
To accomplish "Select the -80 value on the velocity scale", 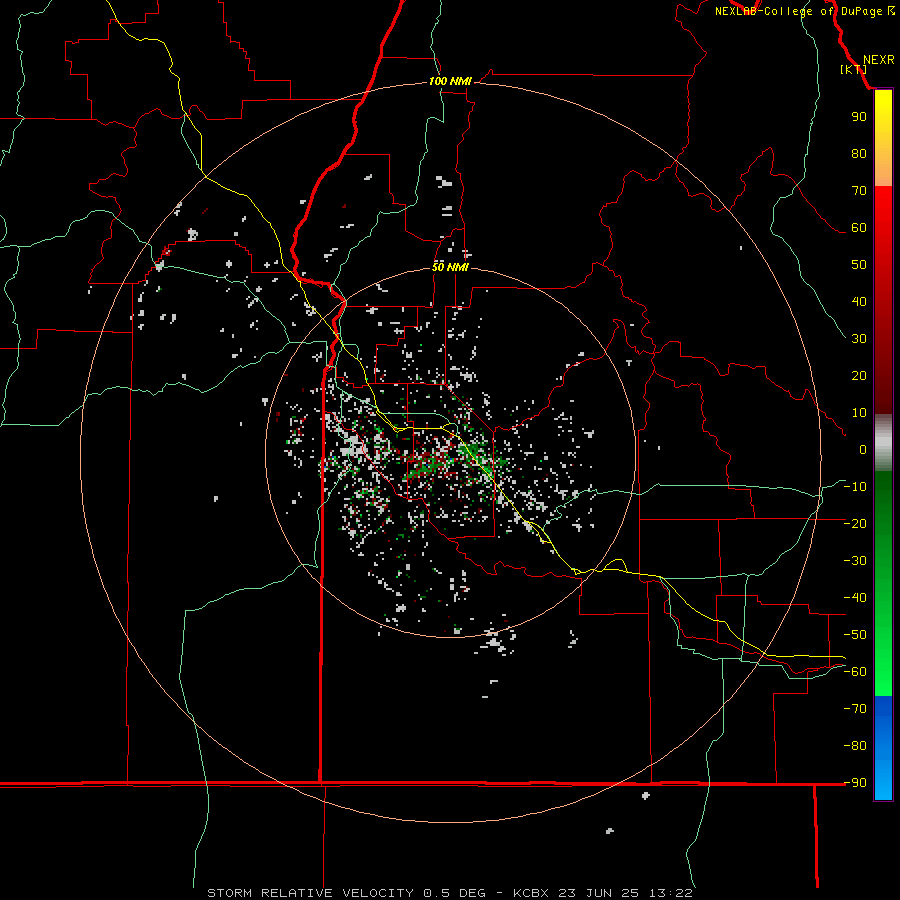I will tap(855, 746).
